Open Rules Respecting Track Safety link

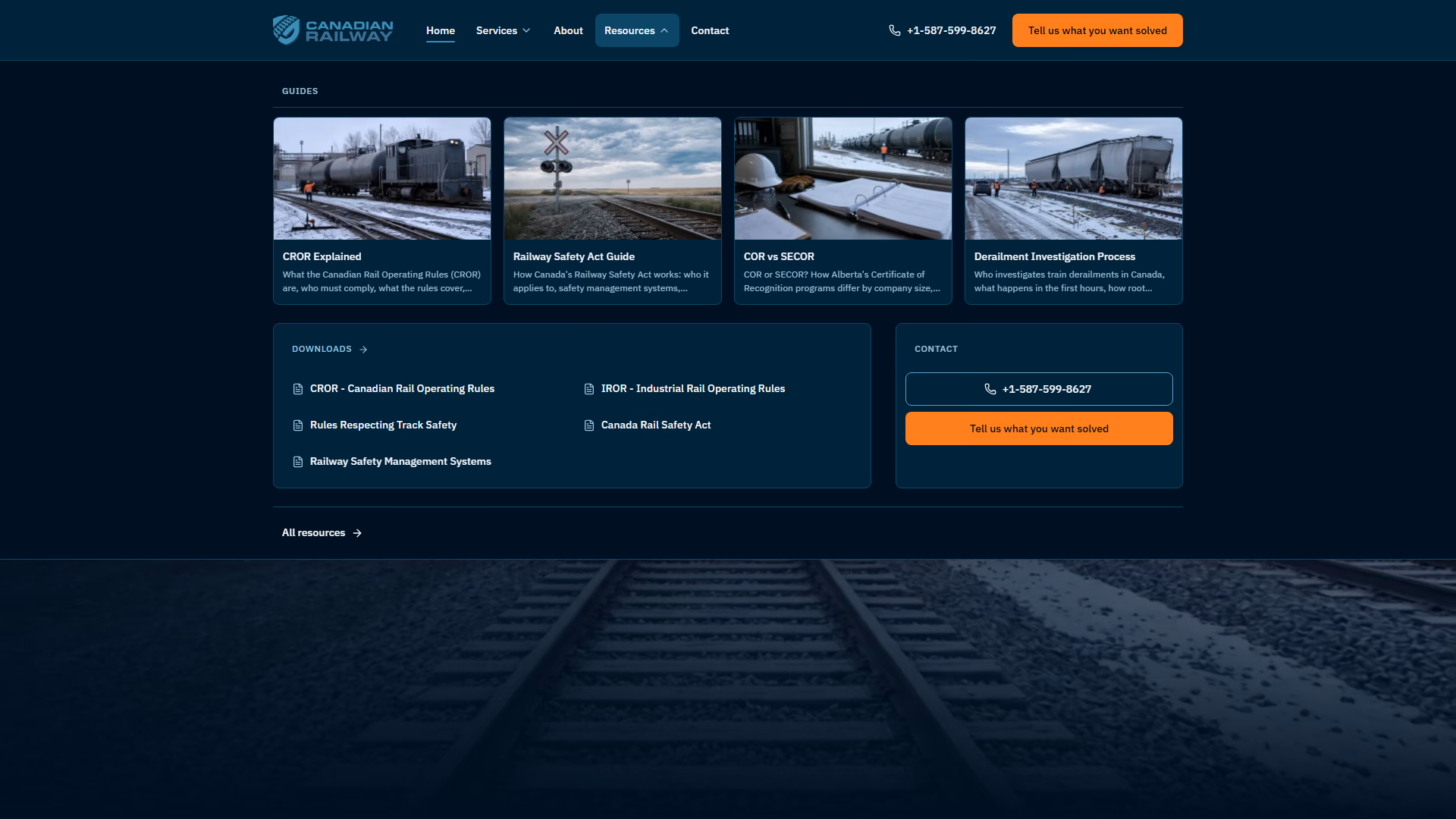click(383, 425)
